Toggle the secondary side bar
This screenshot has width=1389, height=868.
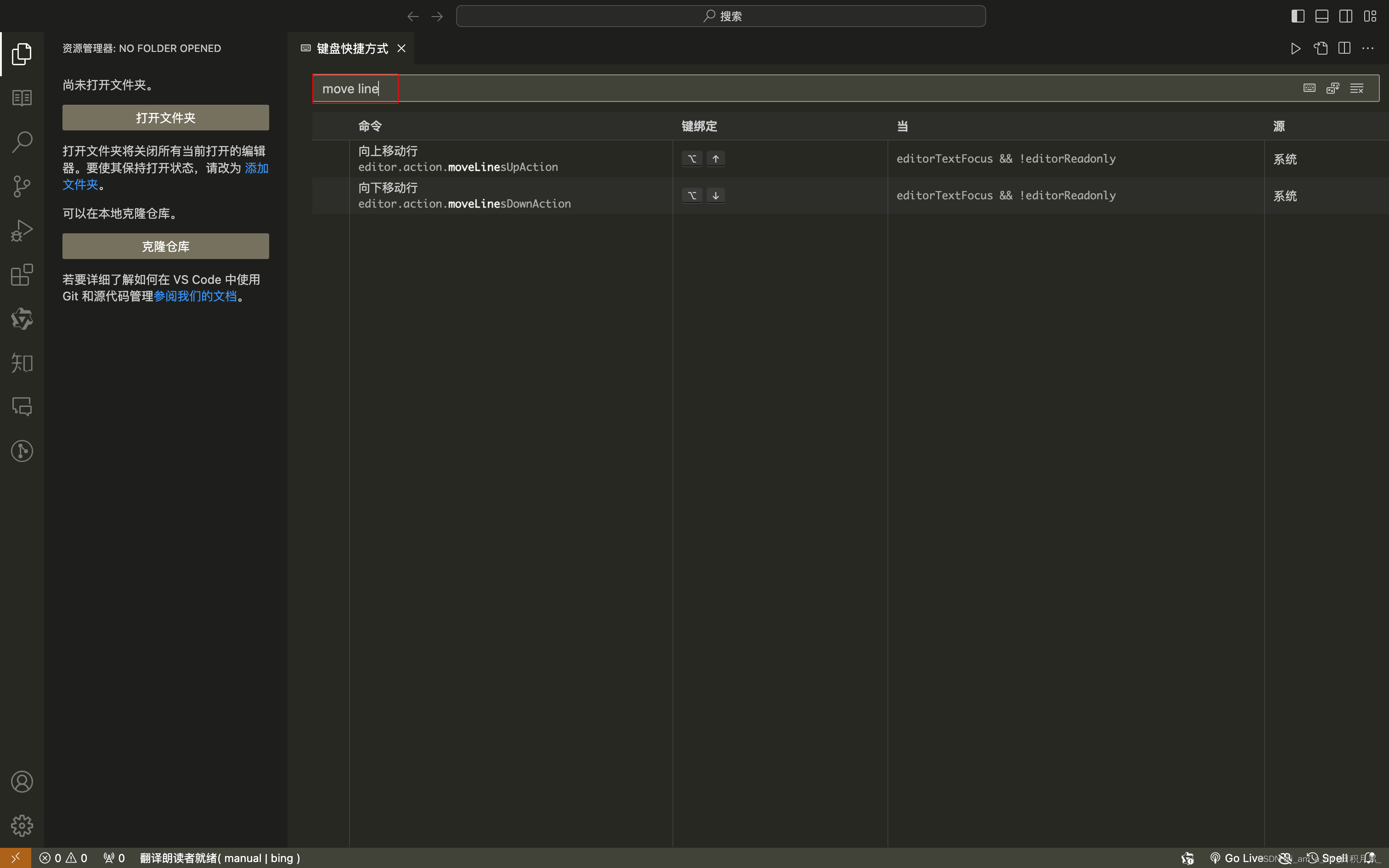[x=1346, y=16]
